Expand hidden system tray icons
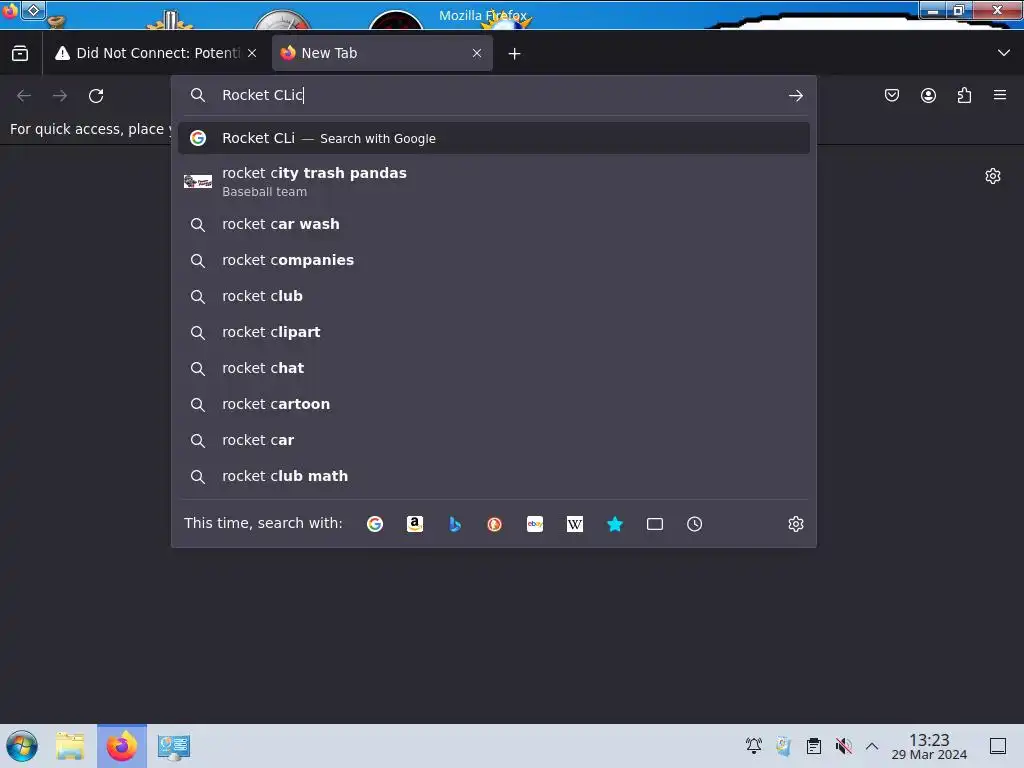Viewport: 1024px width, 768px height. [872, 746]
